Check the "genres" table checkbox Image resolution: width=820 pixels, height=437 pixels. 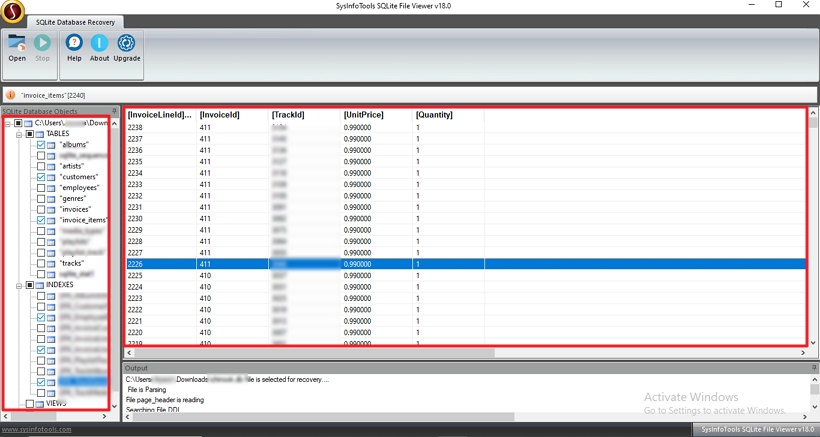(41, 199)
